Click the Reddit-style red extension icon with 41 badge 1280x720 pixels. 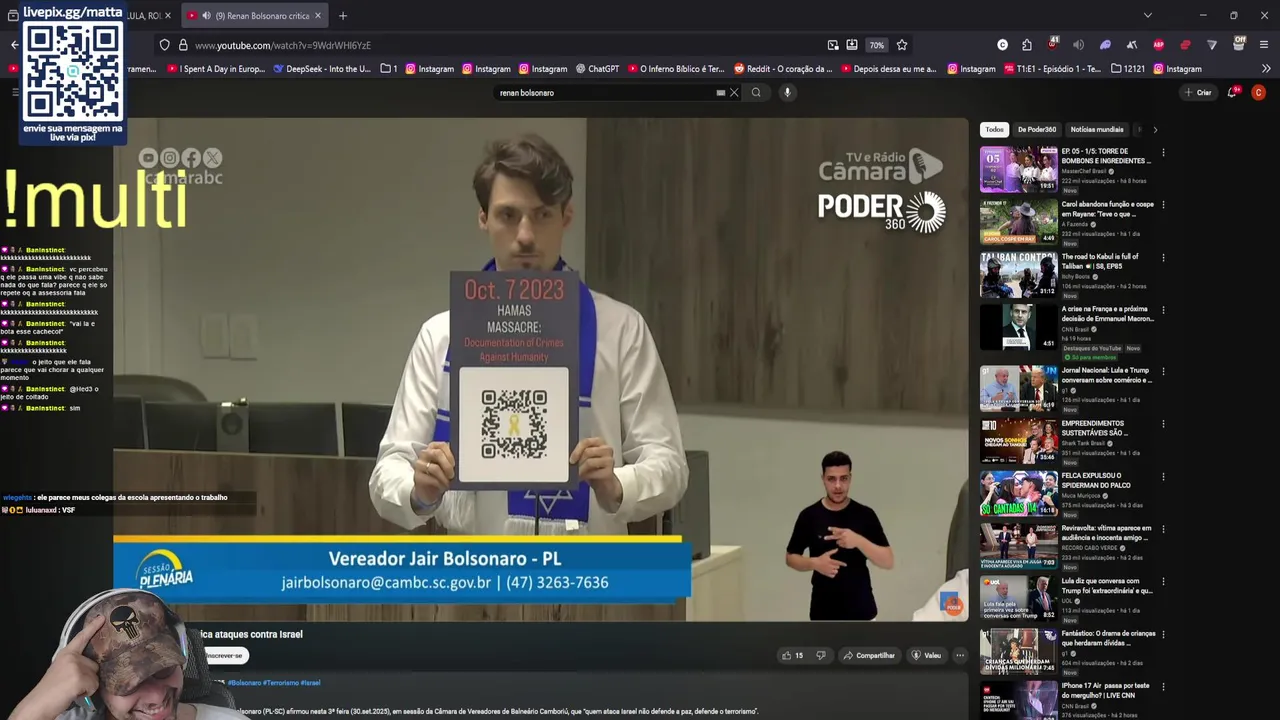[1052, 45]
